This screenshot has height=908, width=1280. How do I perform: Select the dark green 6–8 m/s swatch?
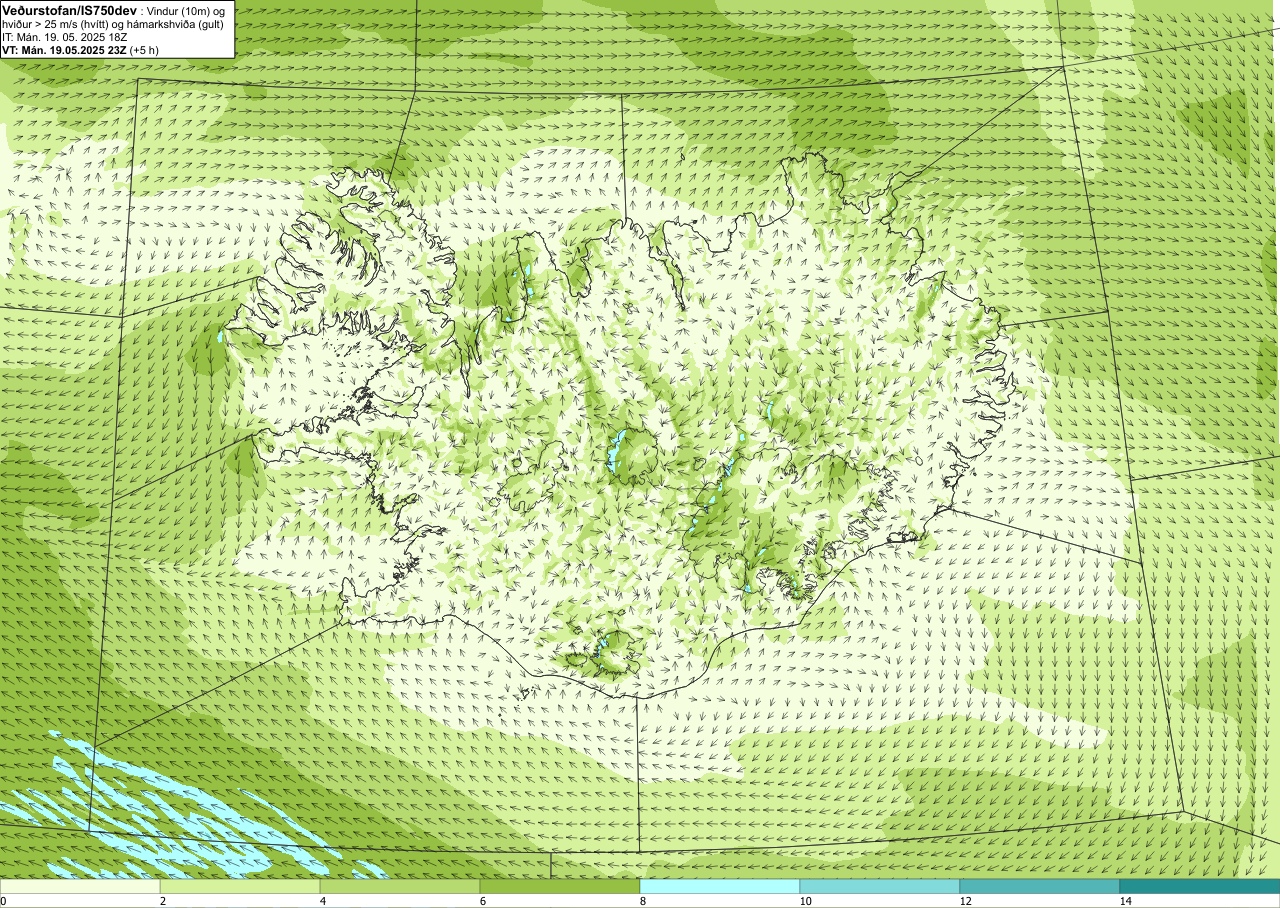tap(560, 886)
